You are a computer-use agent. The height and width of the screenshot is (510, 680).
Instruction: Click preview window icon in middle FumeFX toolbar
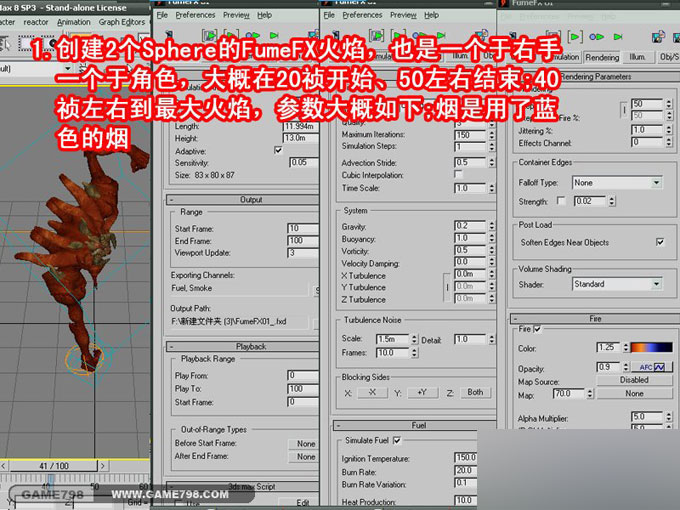[481, 36]
